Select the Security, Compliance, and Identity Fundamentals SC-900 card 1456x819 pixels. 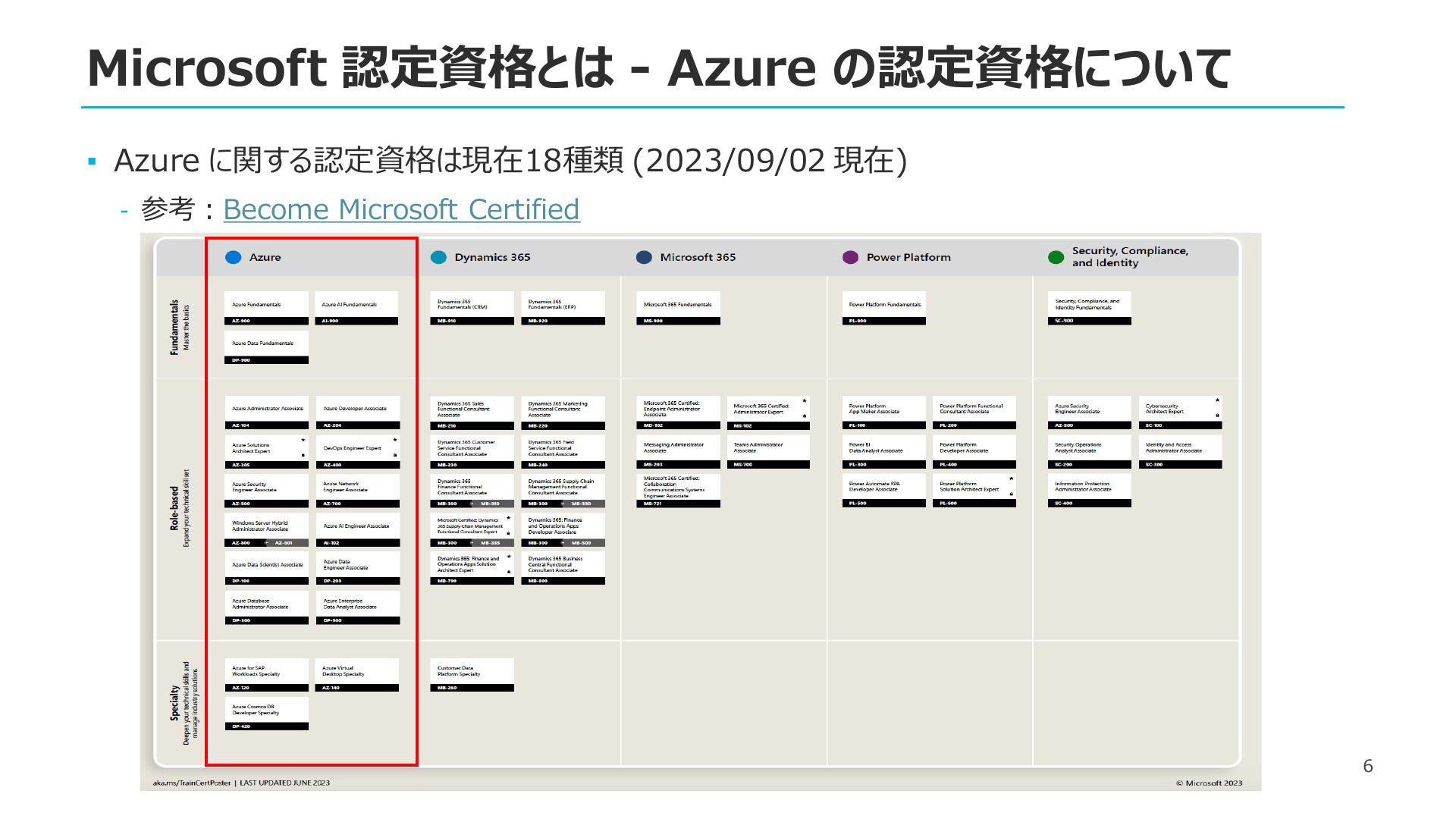(1090, 308)
